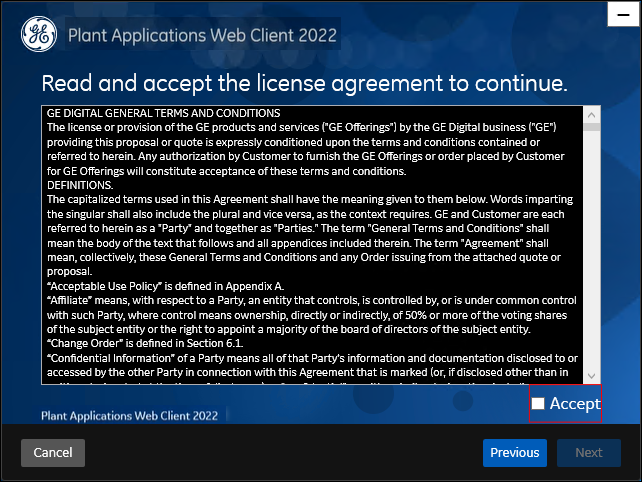The width and height of the screenshot is (642, 482).
Task: Click the 'Plant Applications Web Client 2022' title
Action: [x=202, y=35]
